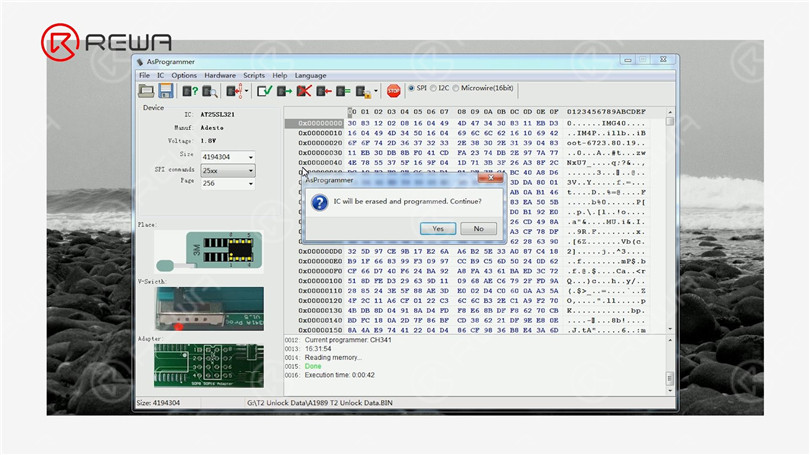Image resolution: width=810 pixels, height=455 pixels.
Task: Click the write IC icon with red arrow
Action: [323, 91]
